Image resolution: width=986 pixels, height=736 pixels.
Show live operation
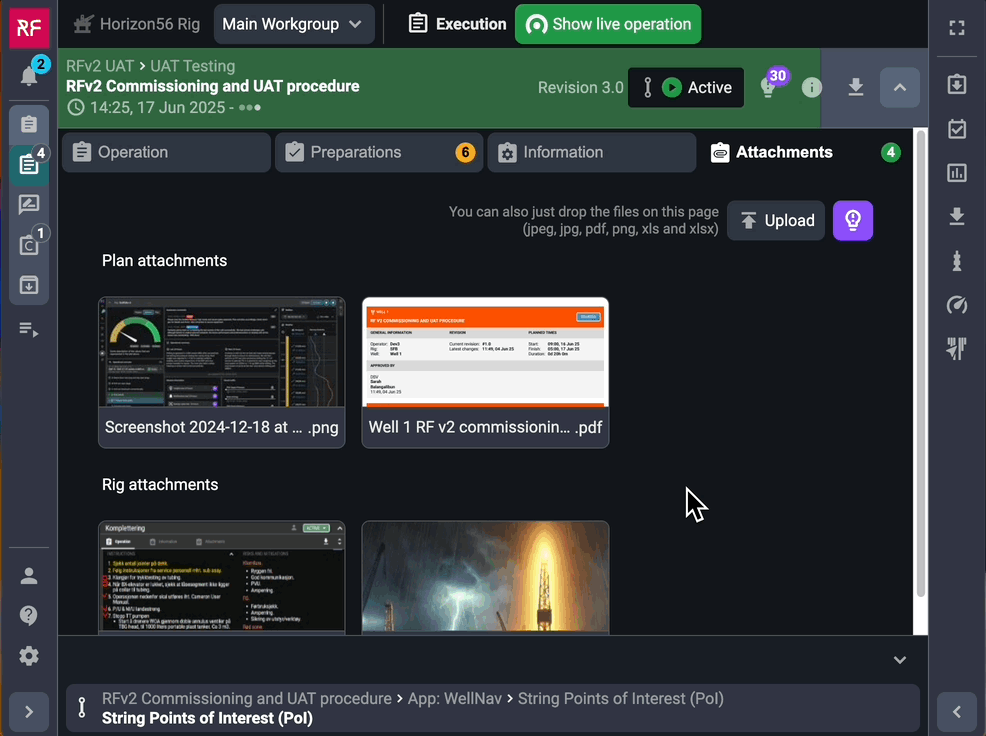608,24
